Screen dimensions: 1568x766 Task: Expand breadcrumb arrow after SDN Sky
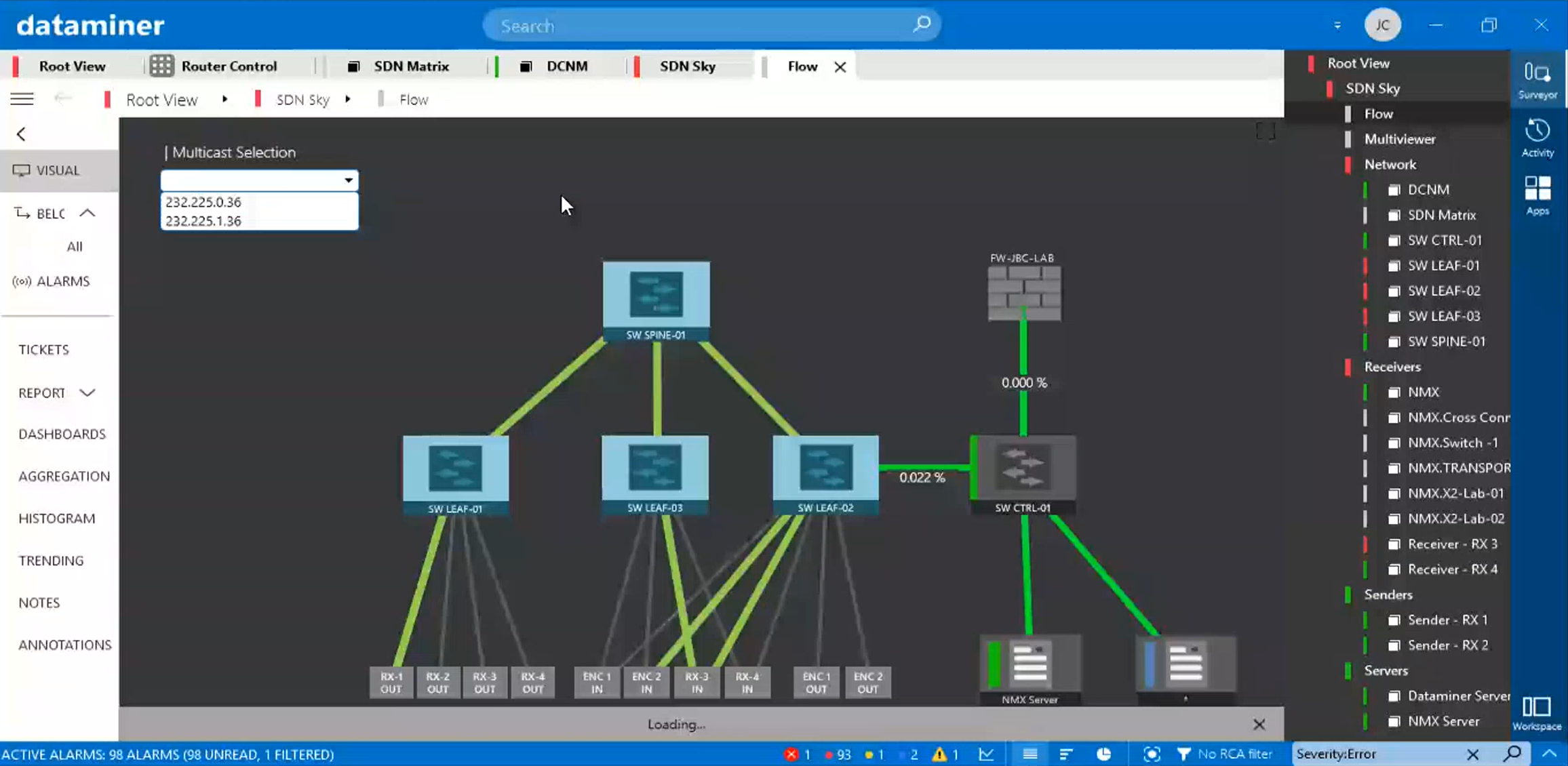pos(347,99)
